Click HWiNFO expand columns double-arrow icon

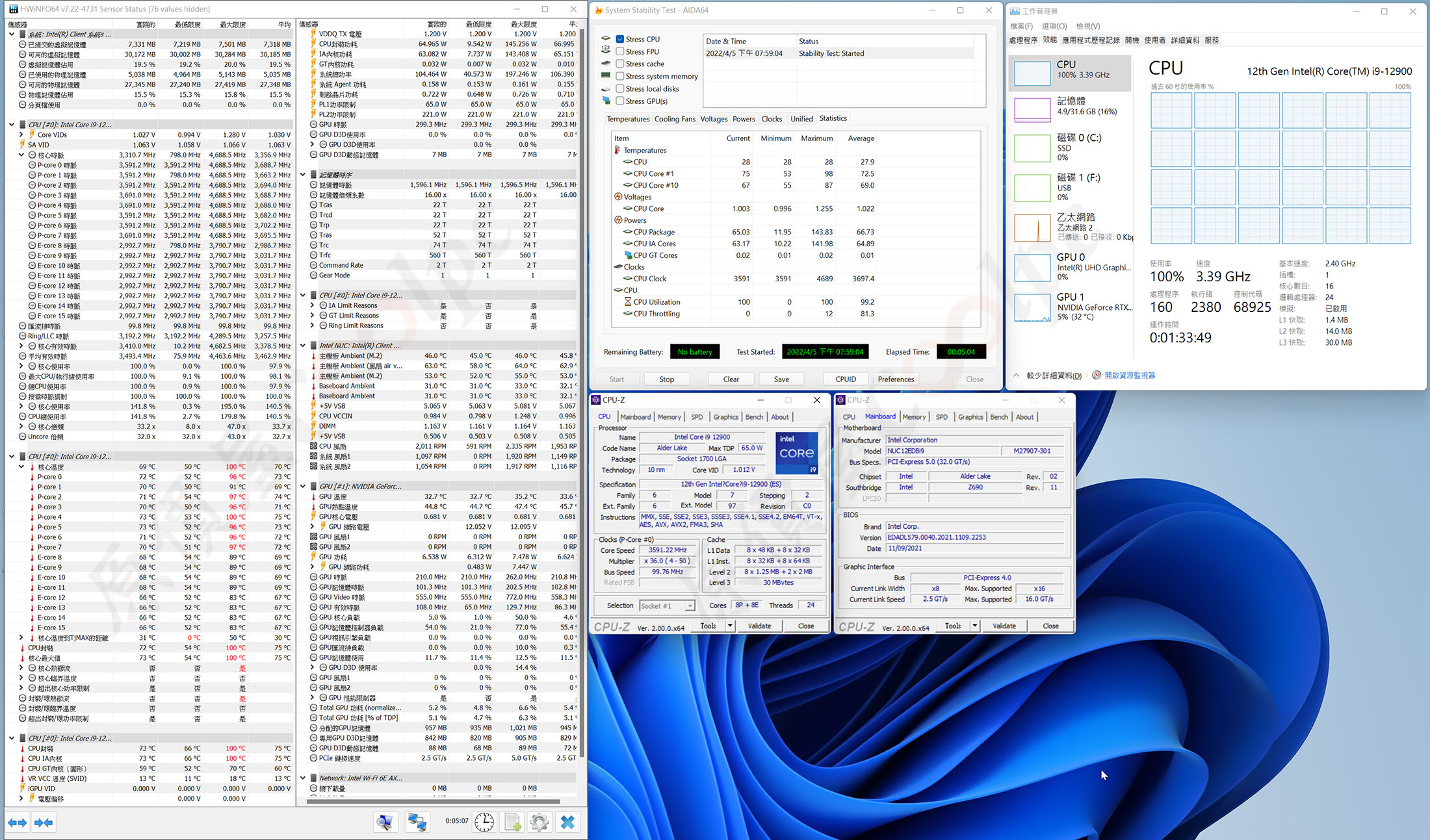tap(17, 822)
